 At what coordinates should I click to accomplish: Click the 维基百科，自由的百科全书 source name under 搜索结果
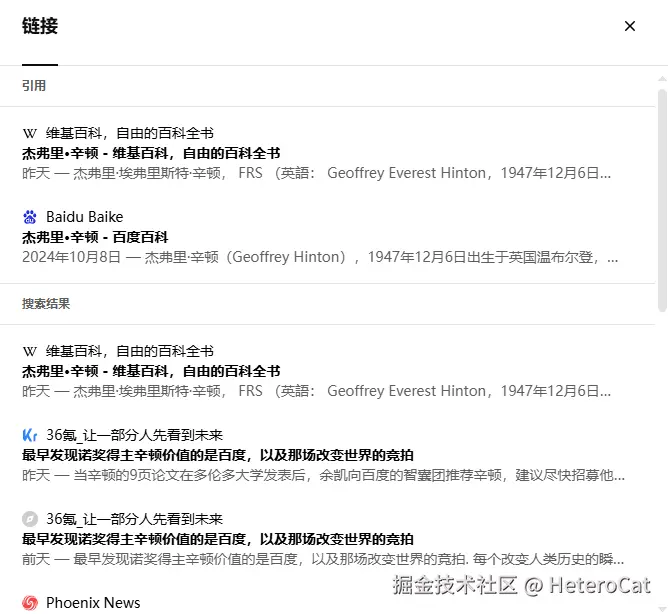[x=130, y=351]
